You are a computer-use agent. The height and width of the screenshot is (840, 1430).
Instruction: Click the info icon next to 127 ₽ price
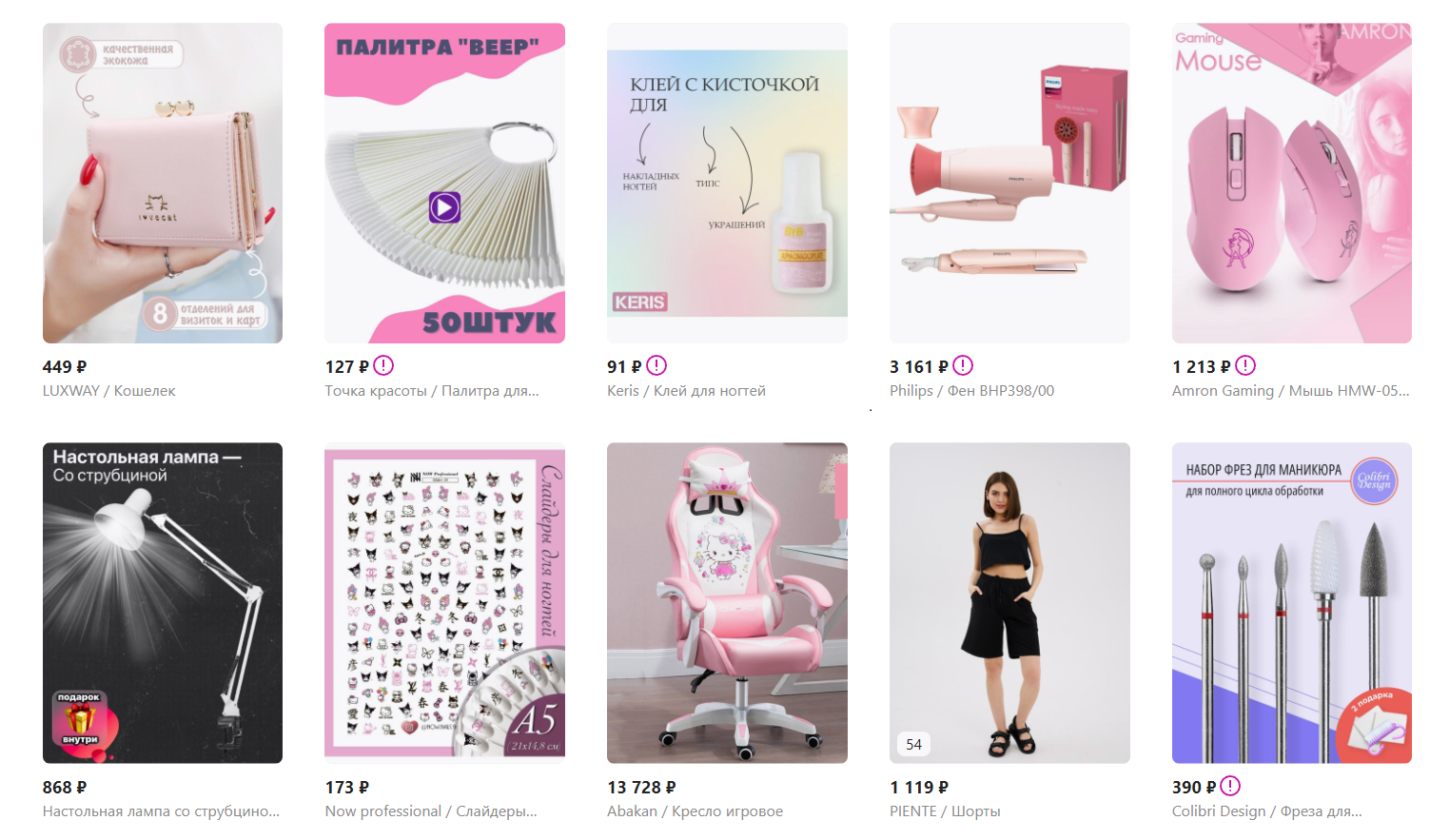pyautogui.click(x=383, y=365)
